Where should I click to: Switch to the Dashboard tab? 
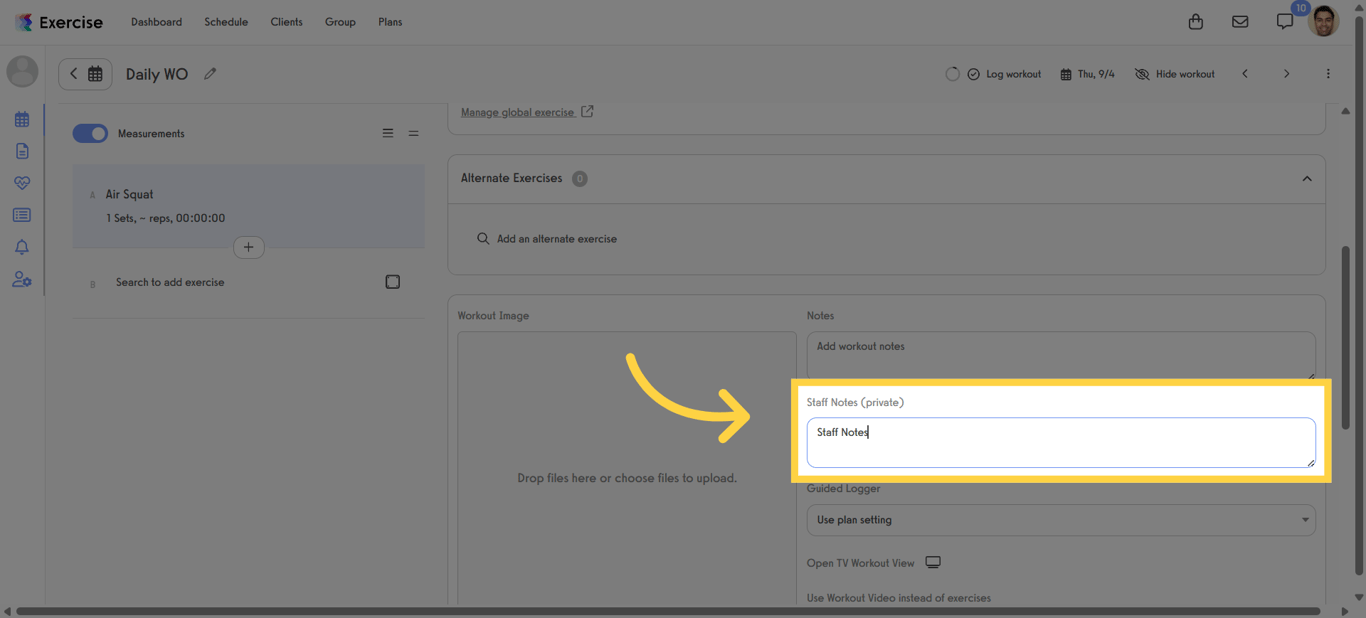pos(156,21)
